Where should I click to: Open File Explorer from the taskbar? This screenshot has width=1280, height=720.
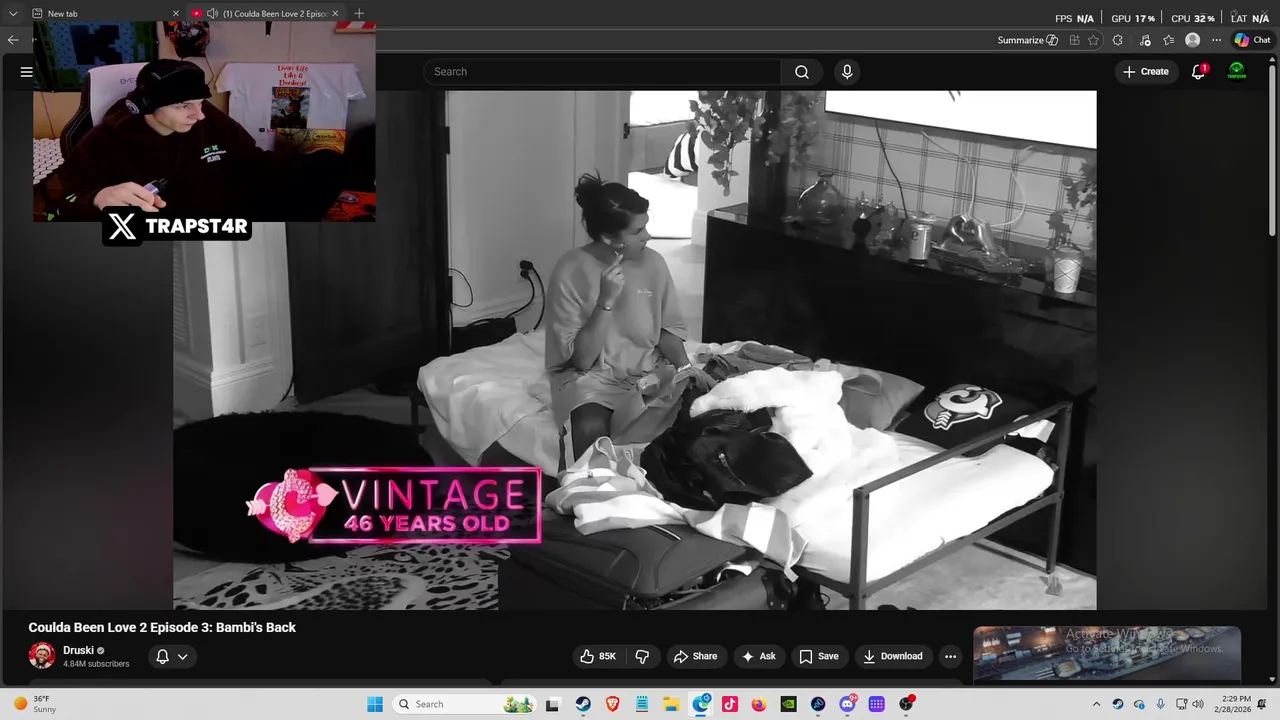[x=671, y=704]
